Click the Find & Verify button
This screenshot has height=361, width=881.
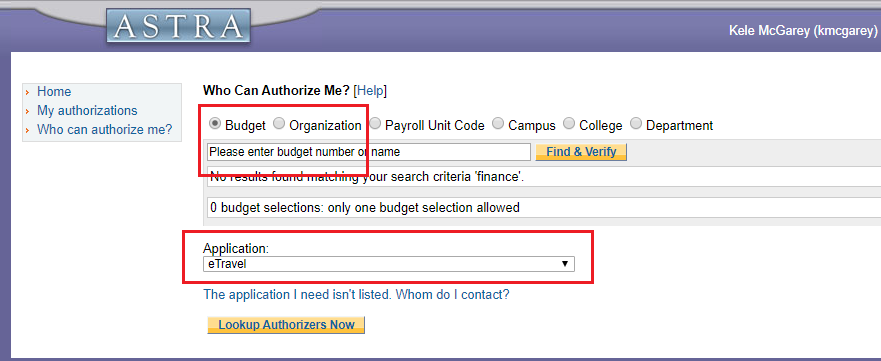click(581, 152)
